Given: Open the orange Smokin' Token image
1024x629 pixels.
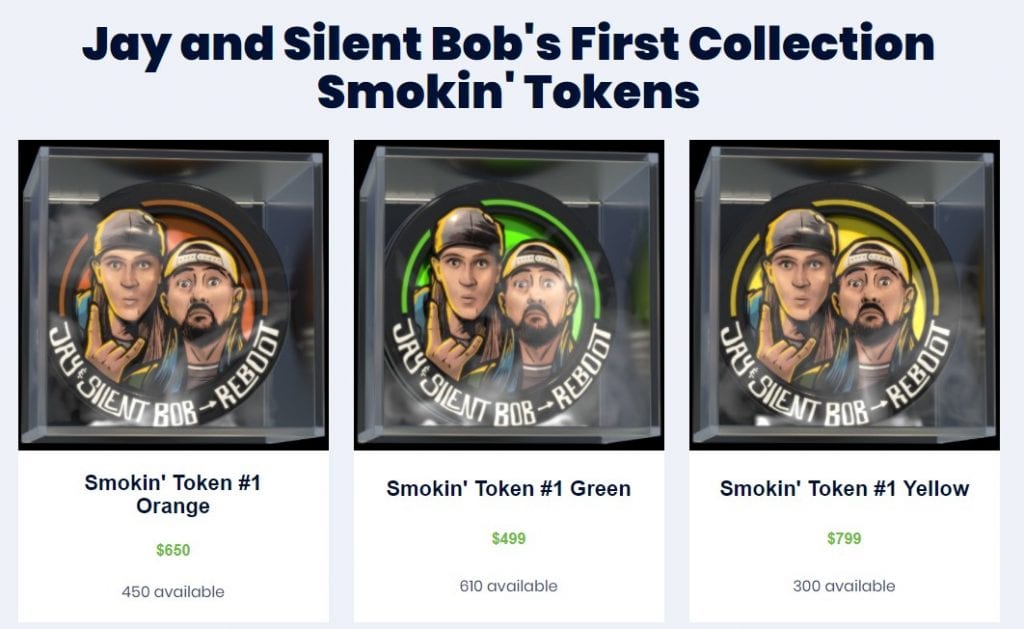Looking at the screenshot, I should click(173, 295).
